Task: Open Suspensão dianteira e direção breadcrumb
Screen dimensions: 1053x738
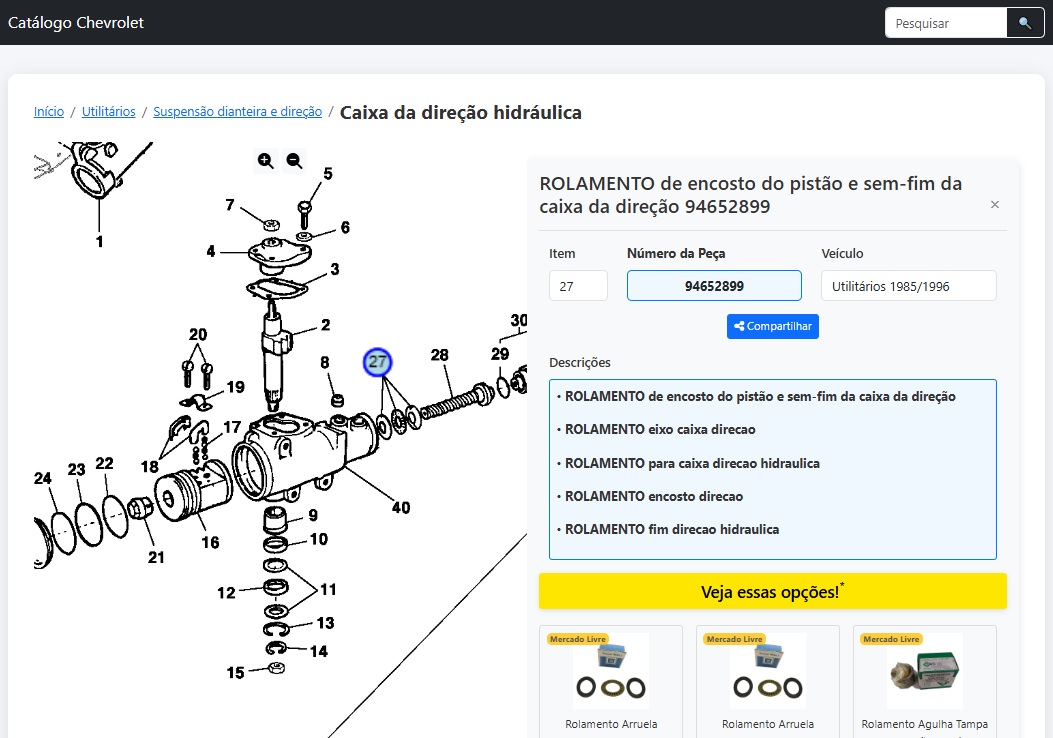Action: [237, 112]
